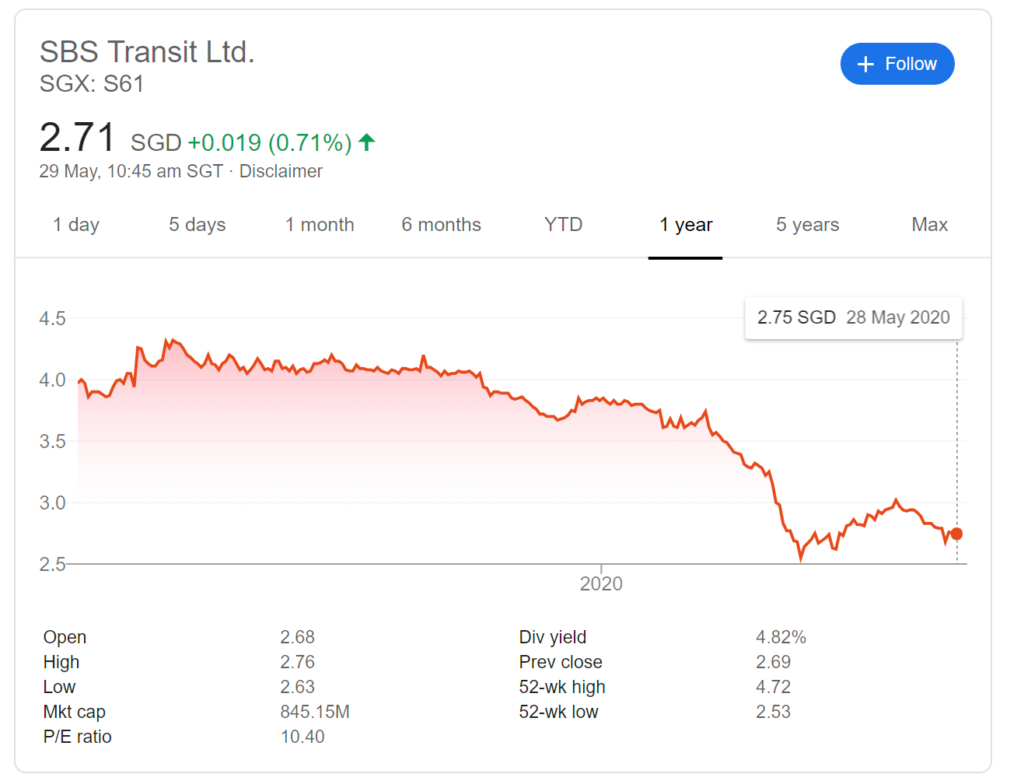This screenshot has height=781, width=1024.
Task: Follow SBS Transit Ltd. stock
Action: tap(897, 64)
